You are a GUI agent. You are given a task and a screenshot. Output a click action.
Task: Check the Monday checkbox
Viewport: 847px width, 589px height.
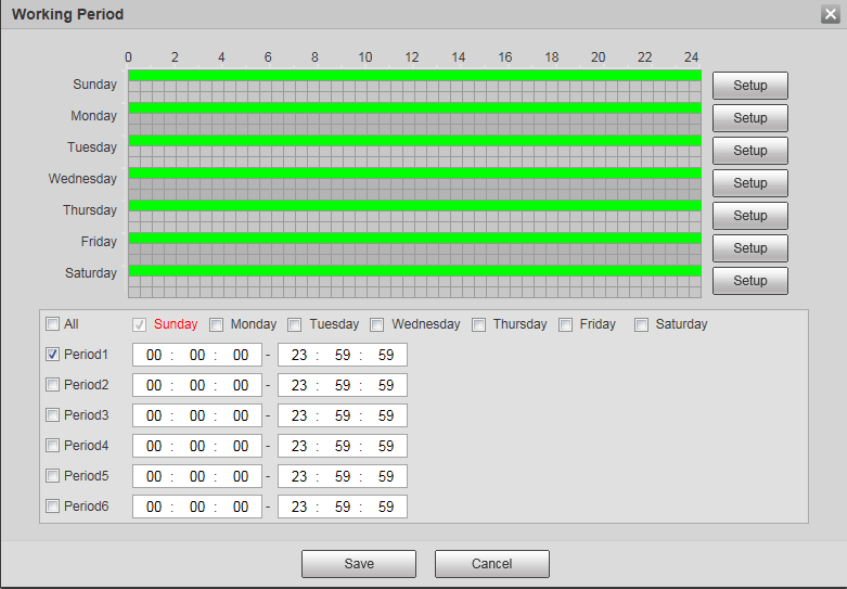[216, 325]
